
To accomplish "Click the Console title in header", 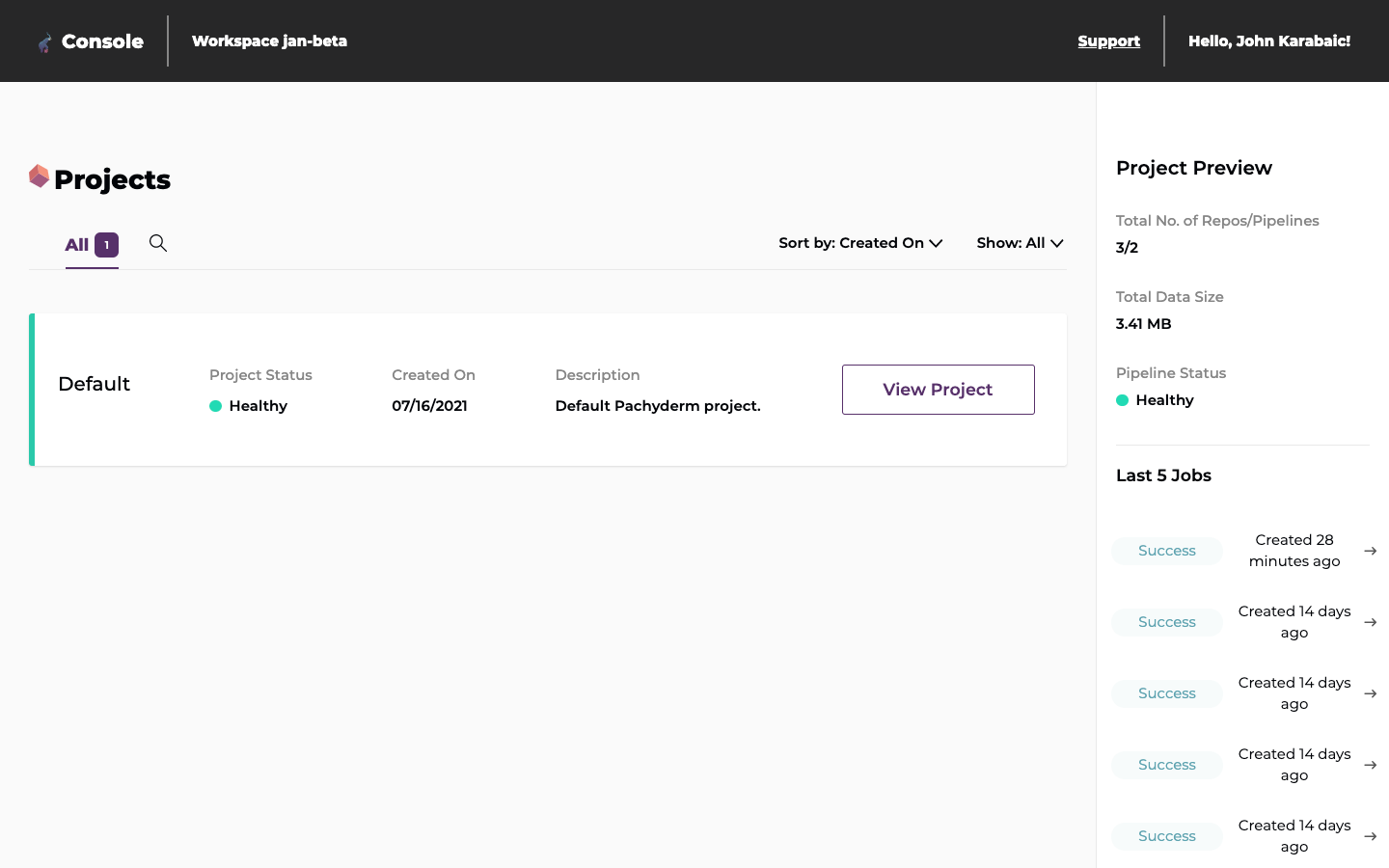I will 102,41.
